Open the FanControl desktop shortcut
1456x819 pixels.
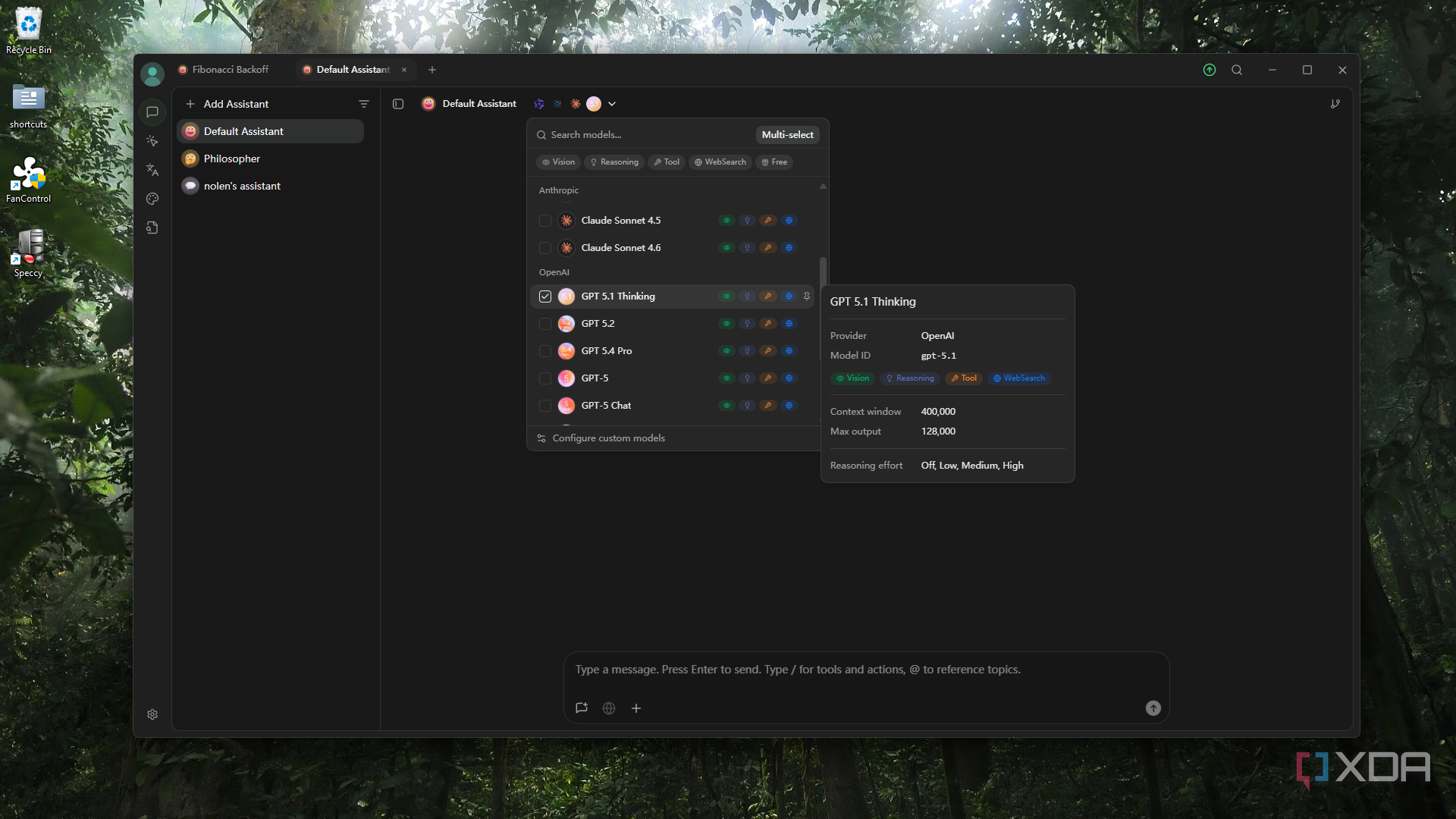point(29,180)
